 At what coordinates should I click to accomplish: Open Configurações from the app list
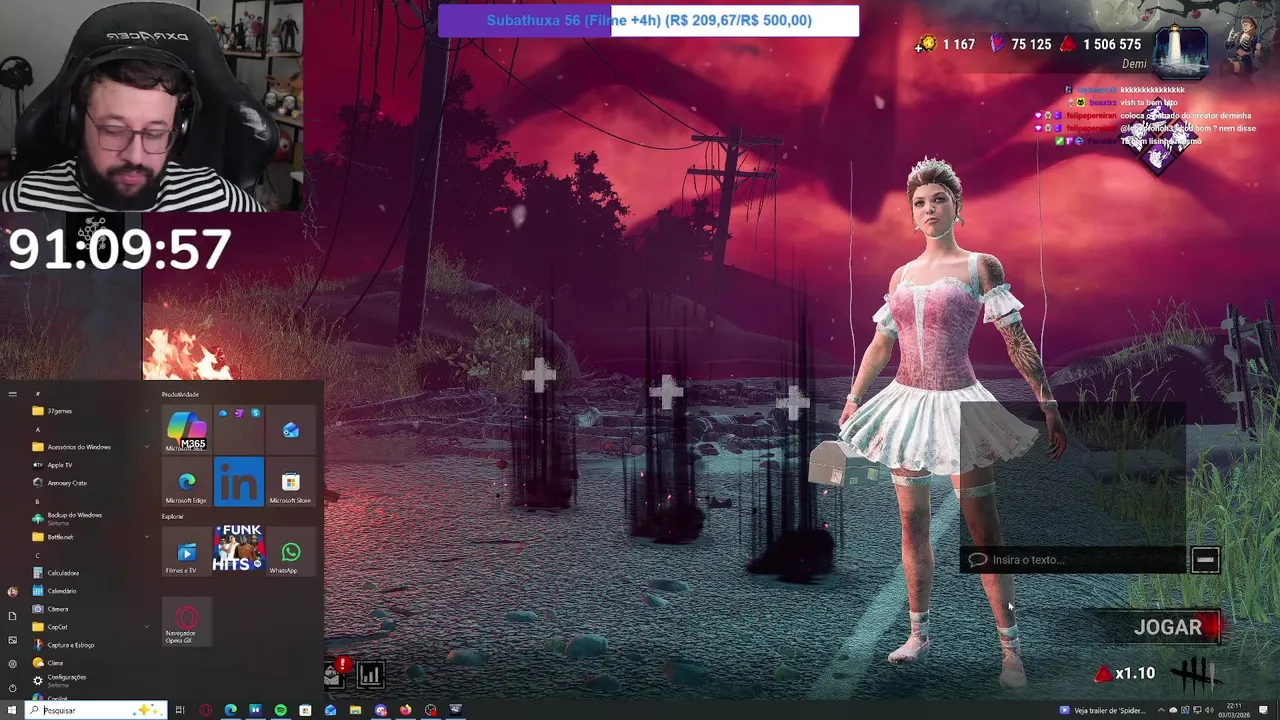(x=90, y=680)
